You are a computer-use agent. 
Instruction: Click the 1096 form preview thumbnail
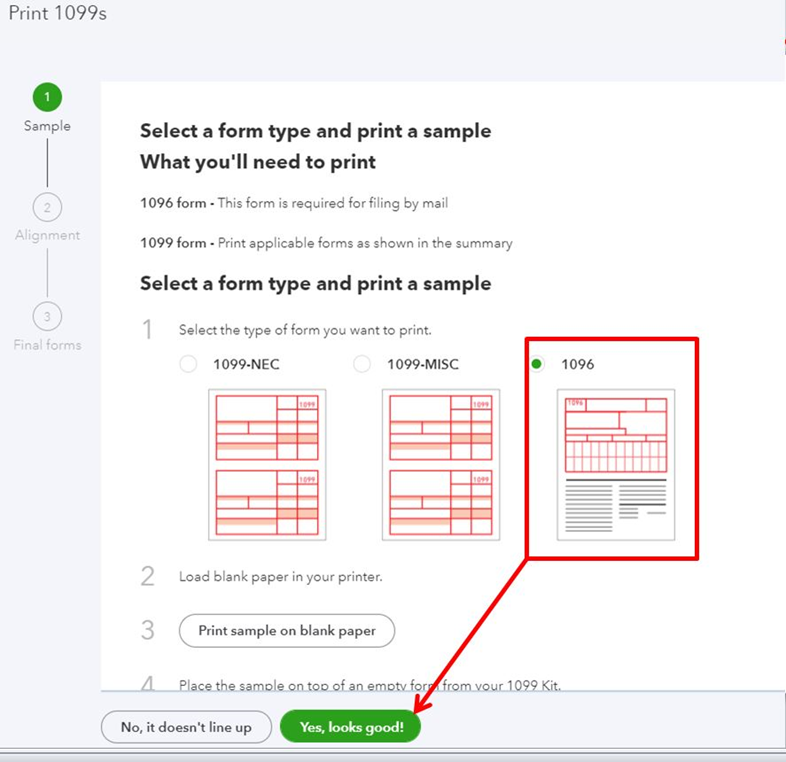click(x=616, y=465)
